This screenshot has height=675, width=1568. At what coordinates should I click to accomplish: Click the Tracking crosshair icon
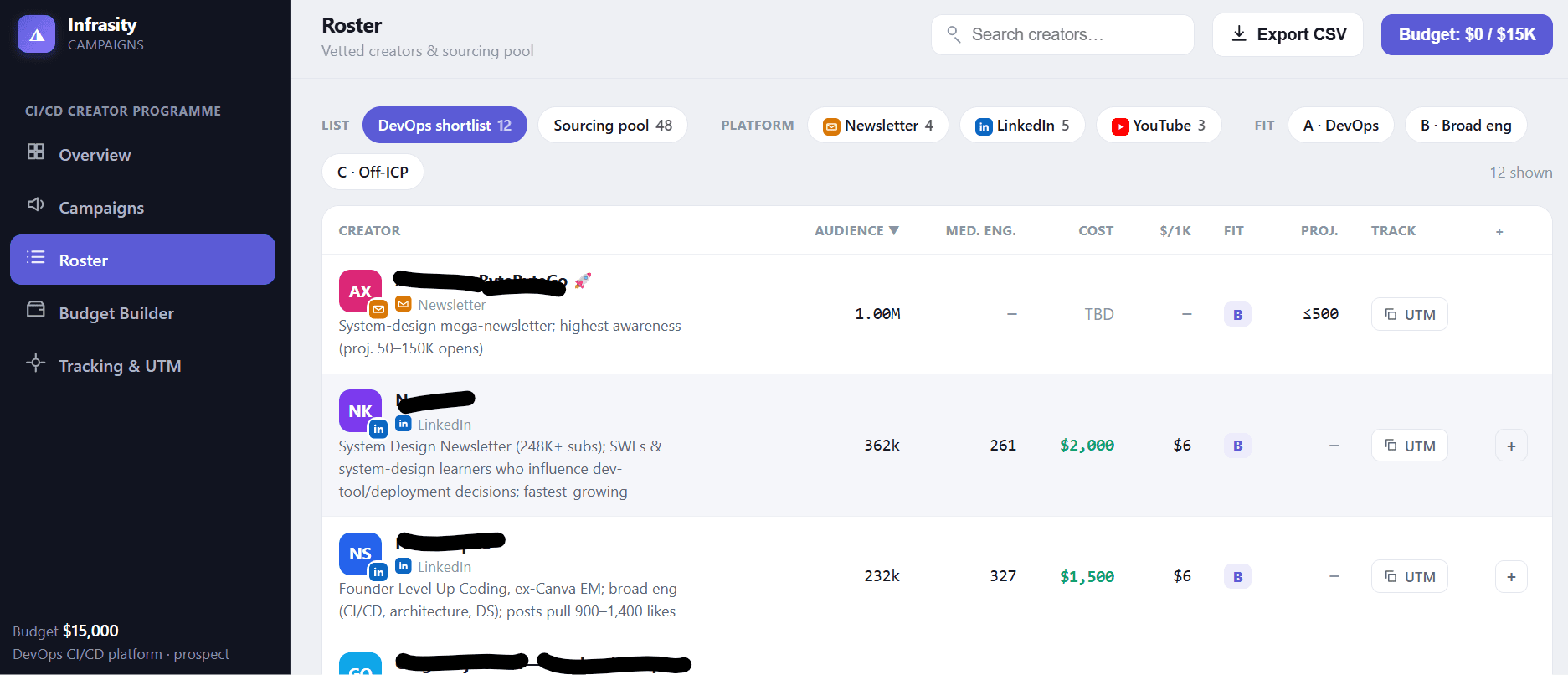click(x=35, y=363)
